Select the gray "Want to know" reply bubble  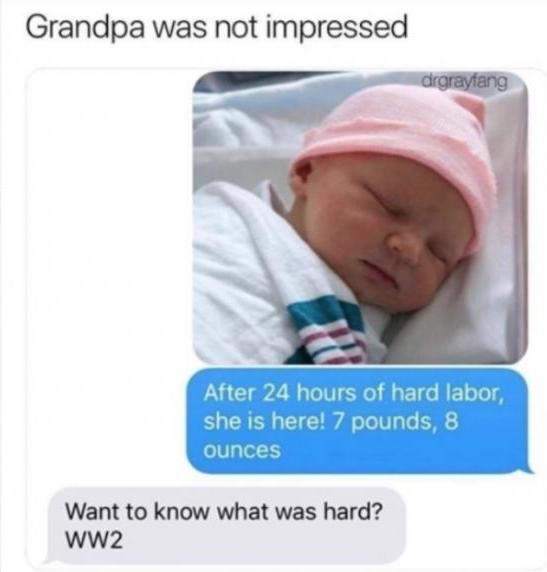[x=226, y=525]
